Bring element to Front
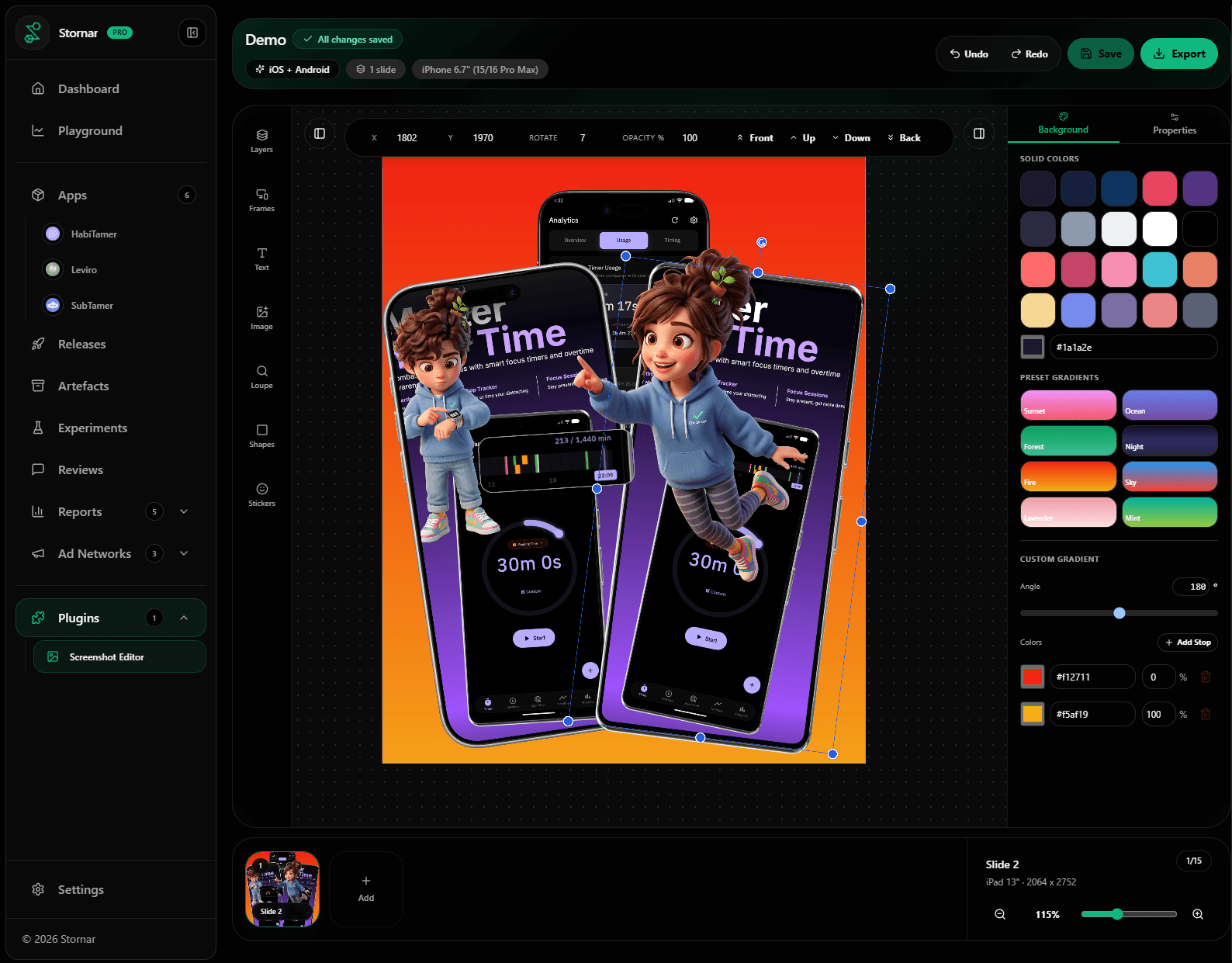The width and height of the screenshot is (1232, 963). (x=755, y=138)
